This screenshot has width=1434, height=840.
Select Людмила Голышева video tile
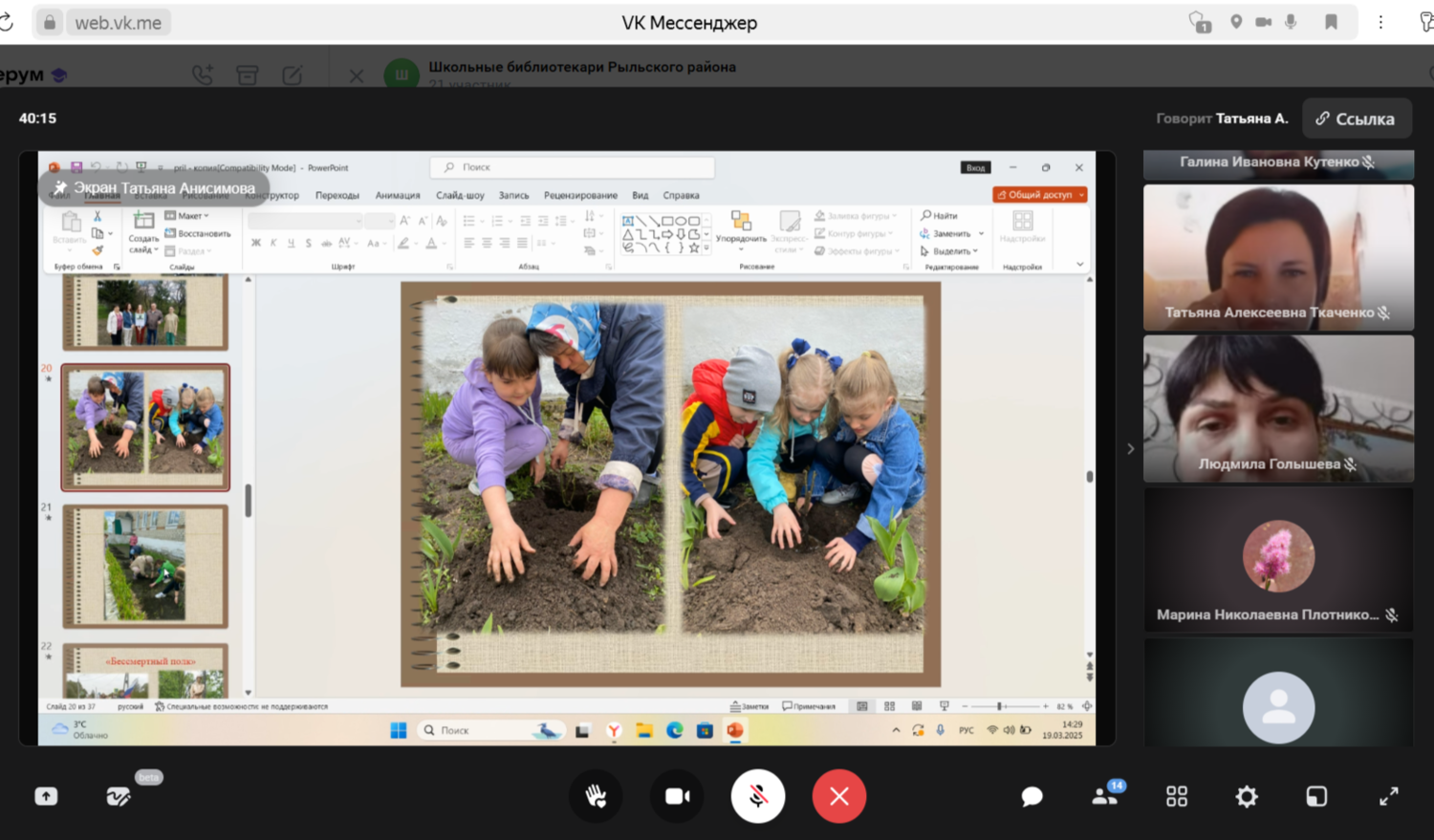point(1278,408)
